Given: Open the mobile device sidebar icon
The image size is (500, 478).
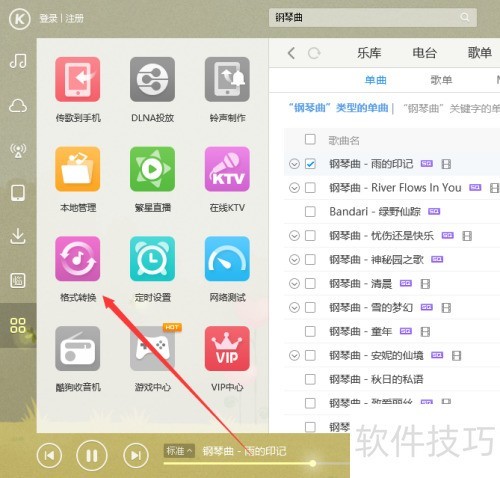Looking at the screenshot, I should click(18, 193).
